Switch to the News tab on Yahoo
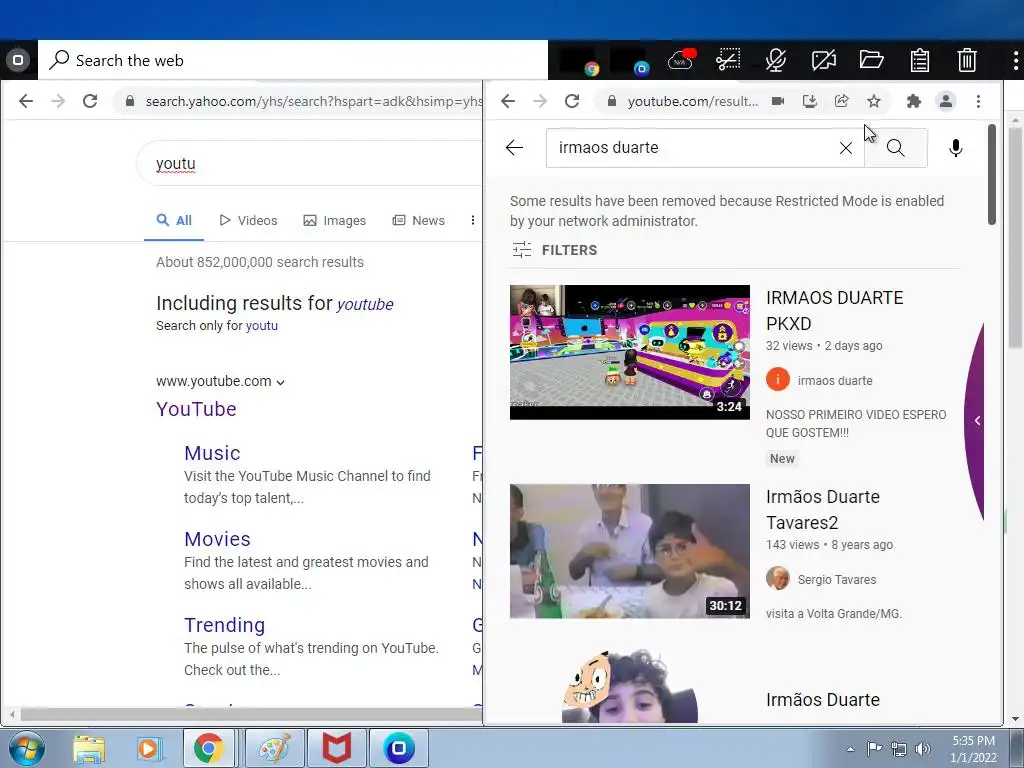Image resolution: width=1024 pixels, height=768 pixels. (419, 221)
